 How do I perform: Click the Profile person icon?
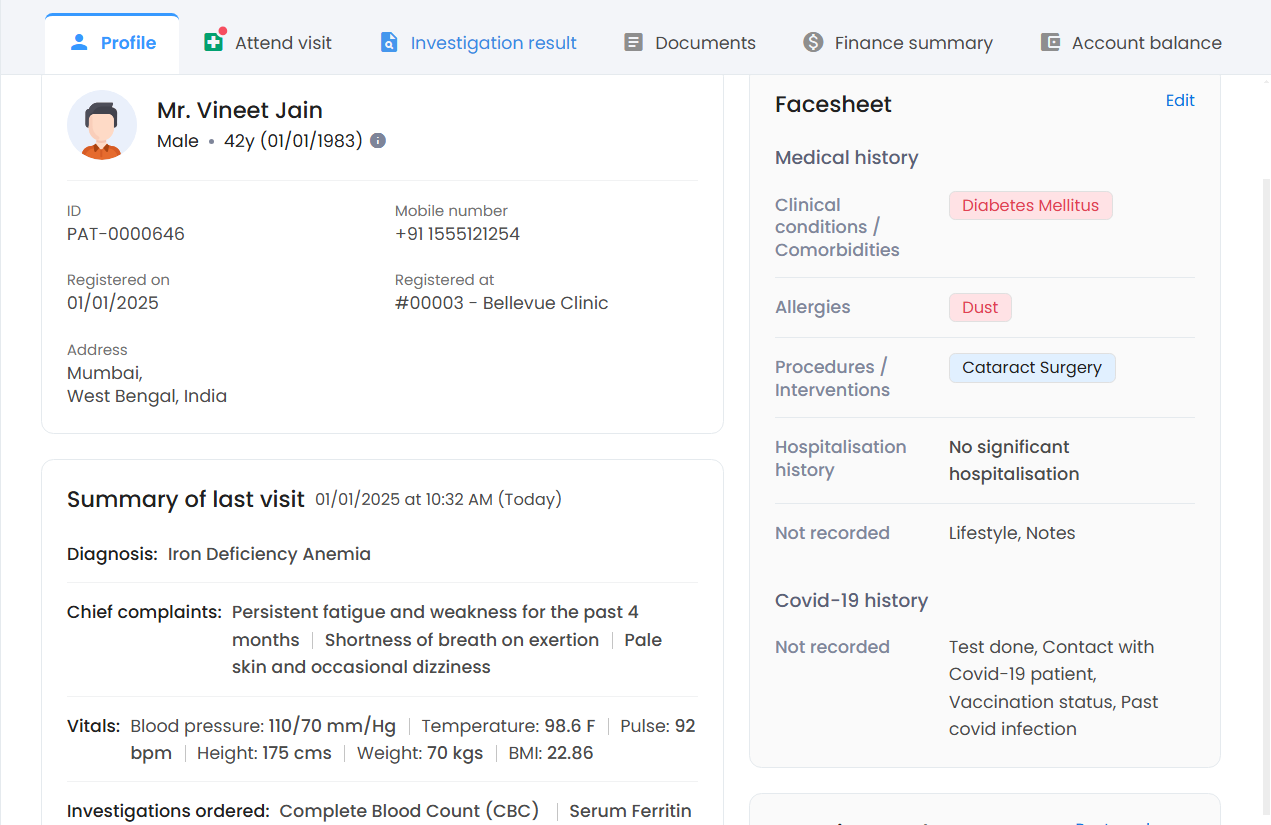[x=79, y=43]
